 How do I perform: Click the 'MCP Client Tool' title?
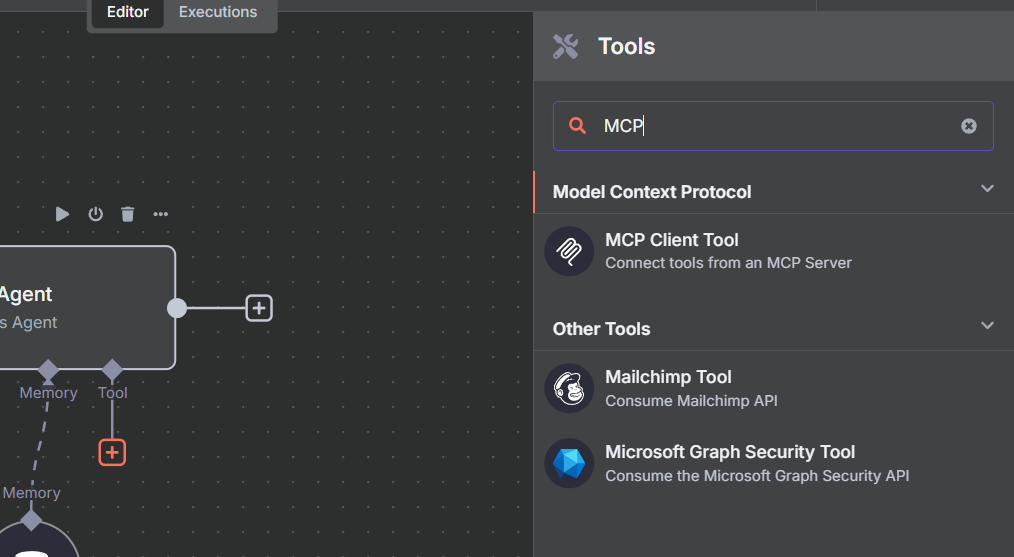coord(671,240)
